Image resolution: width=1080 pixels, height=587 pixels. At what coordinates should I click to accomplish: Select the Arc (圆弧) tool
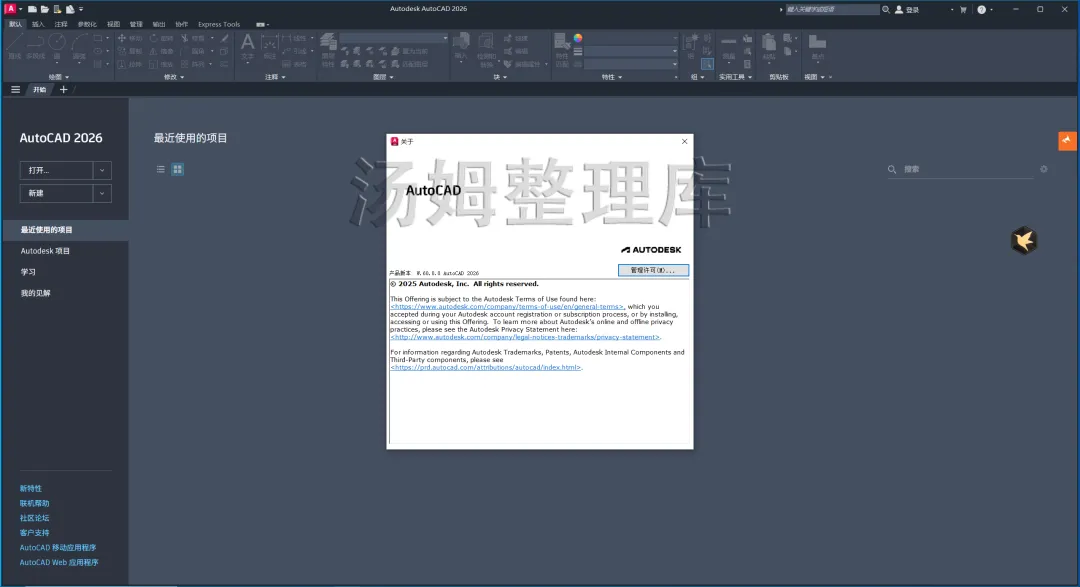[x=79, y=47]
